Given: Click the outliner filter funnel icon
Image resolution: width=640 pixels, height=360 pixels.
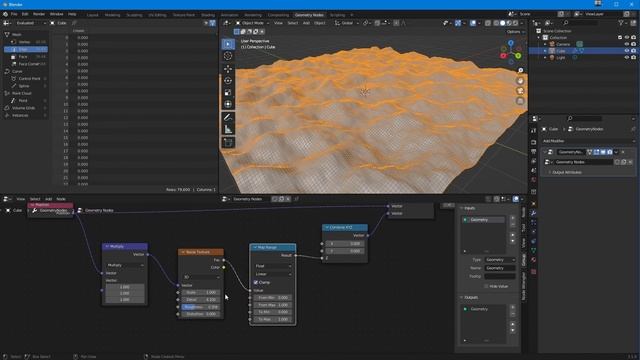Looking at the screenshot, I should click(621, 23).
